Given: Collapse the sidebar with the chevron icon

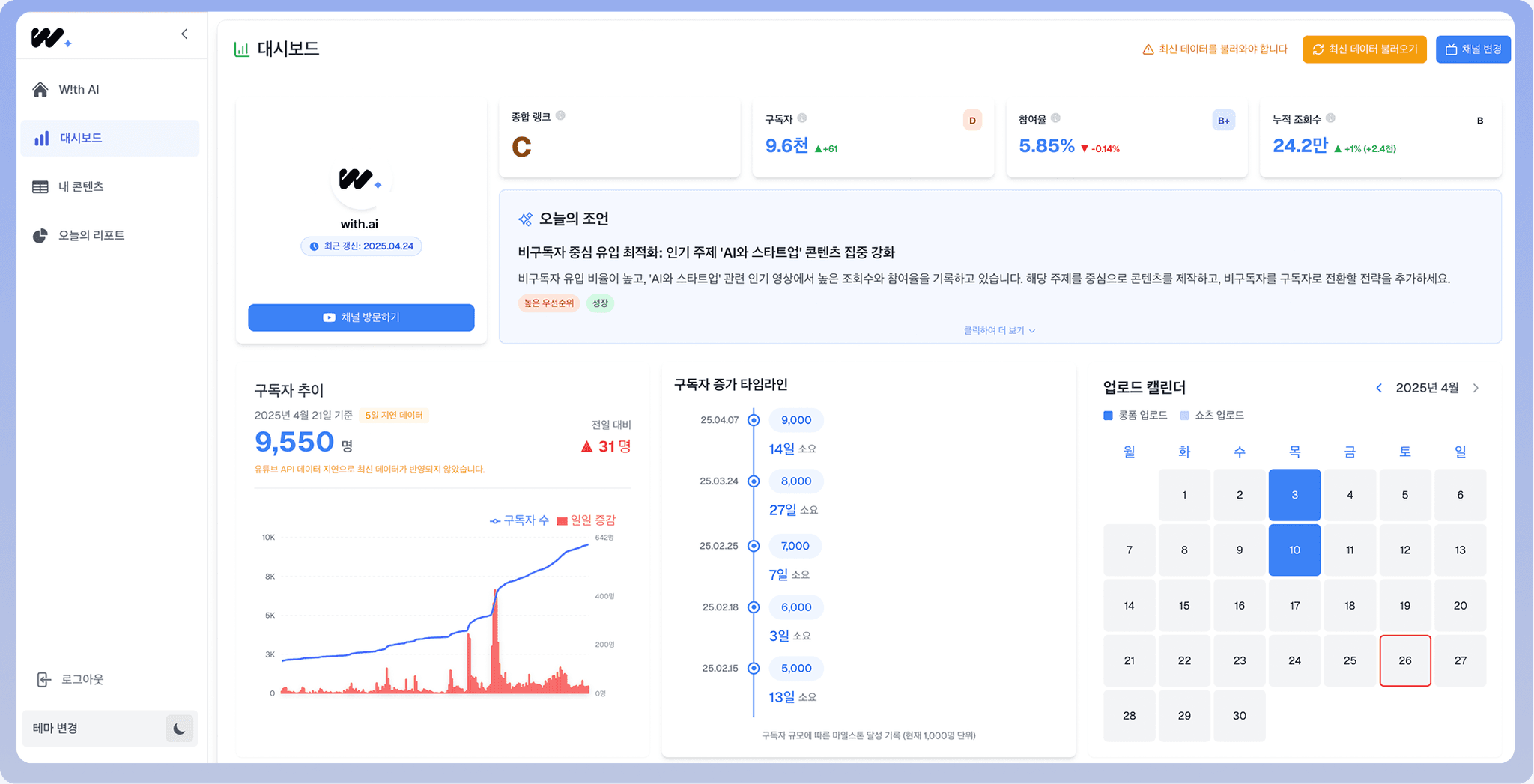Looking at the screenshot, I should [x=184, y=34].
